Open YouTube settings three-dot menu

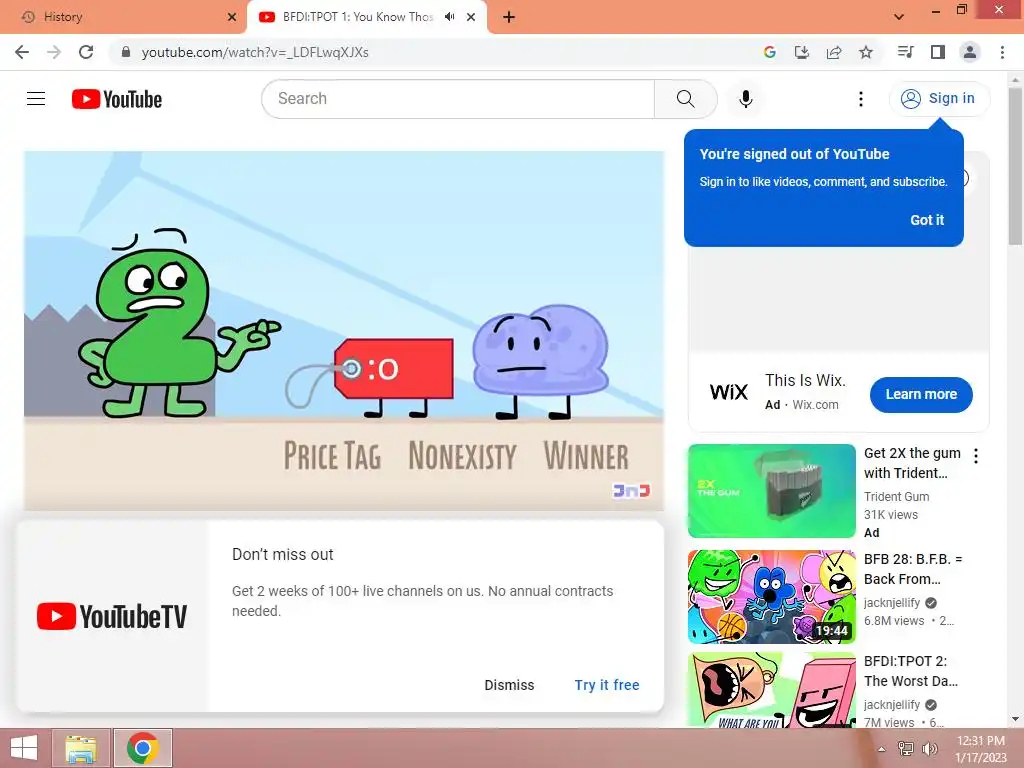tap(861, 99)
